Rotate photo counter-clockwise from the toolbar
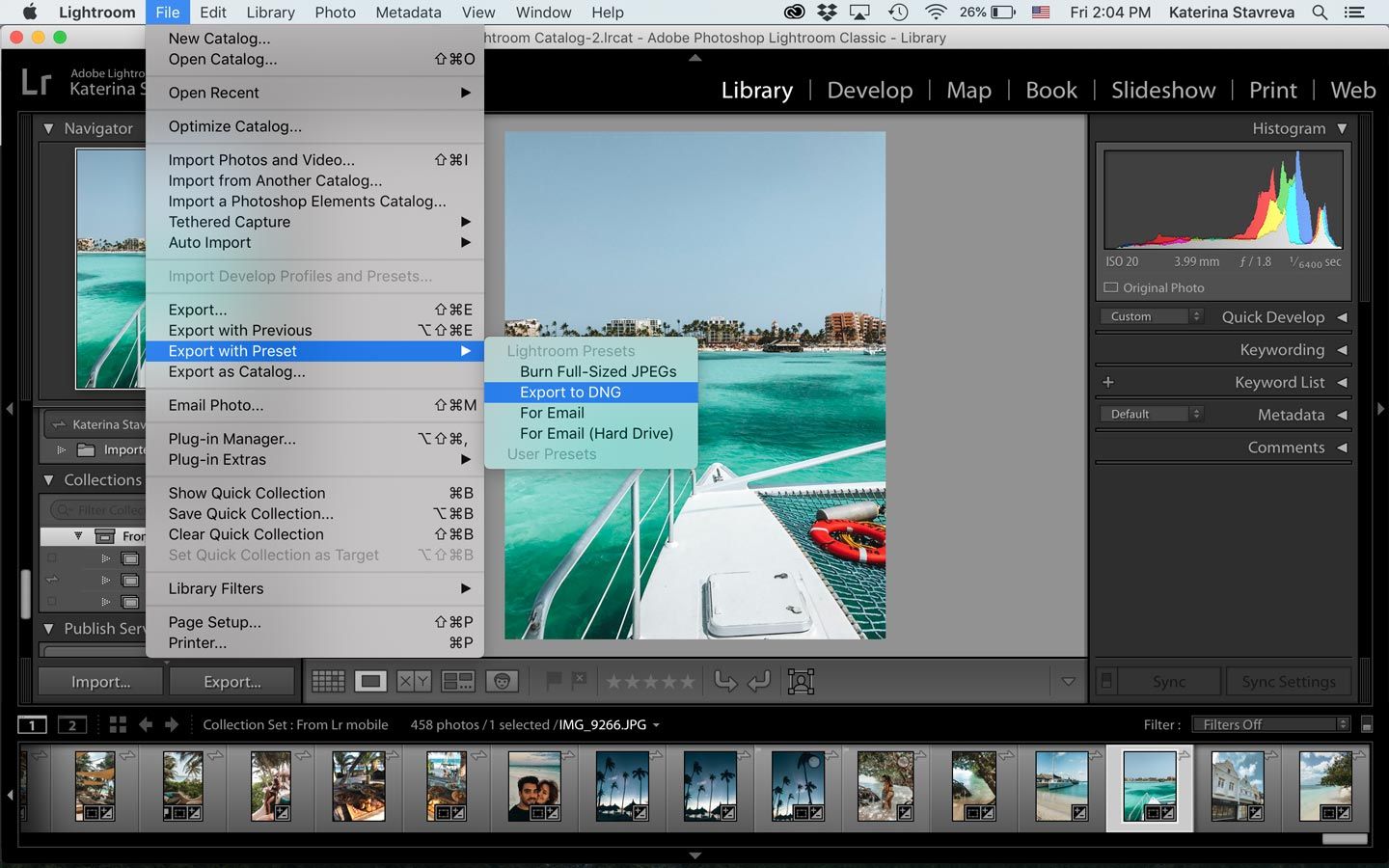 (724, 682)
